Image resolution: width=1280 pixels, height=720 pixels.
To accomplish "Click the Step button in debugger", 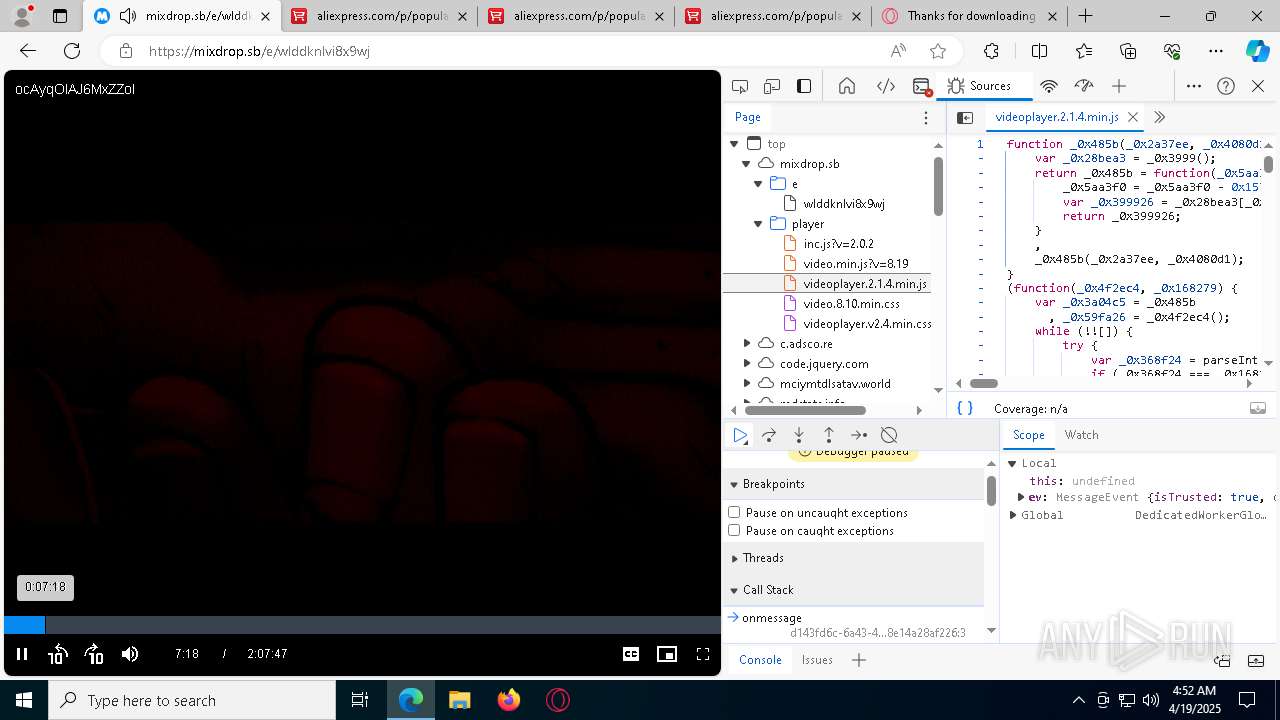I will [x=859, y=435].
